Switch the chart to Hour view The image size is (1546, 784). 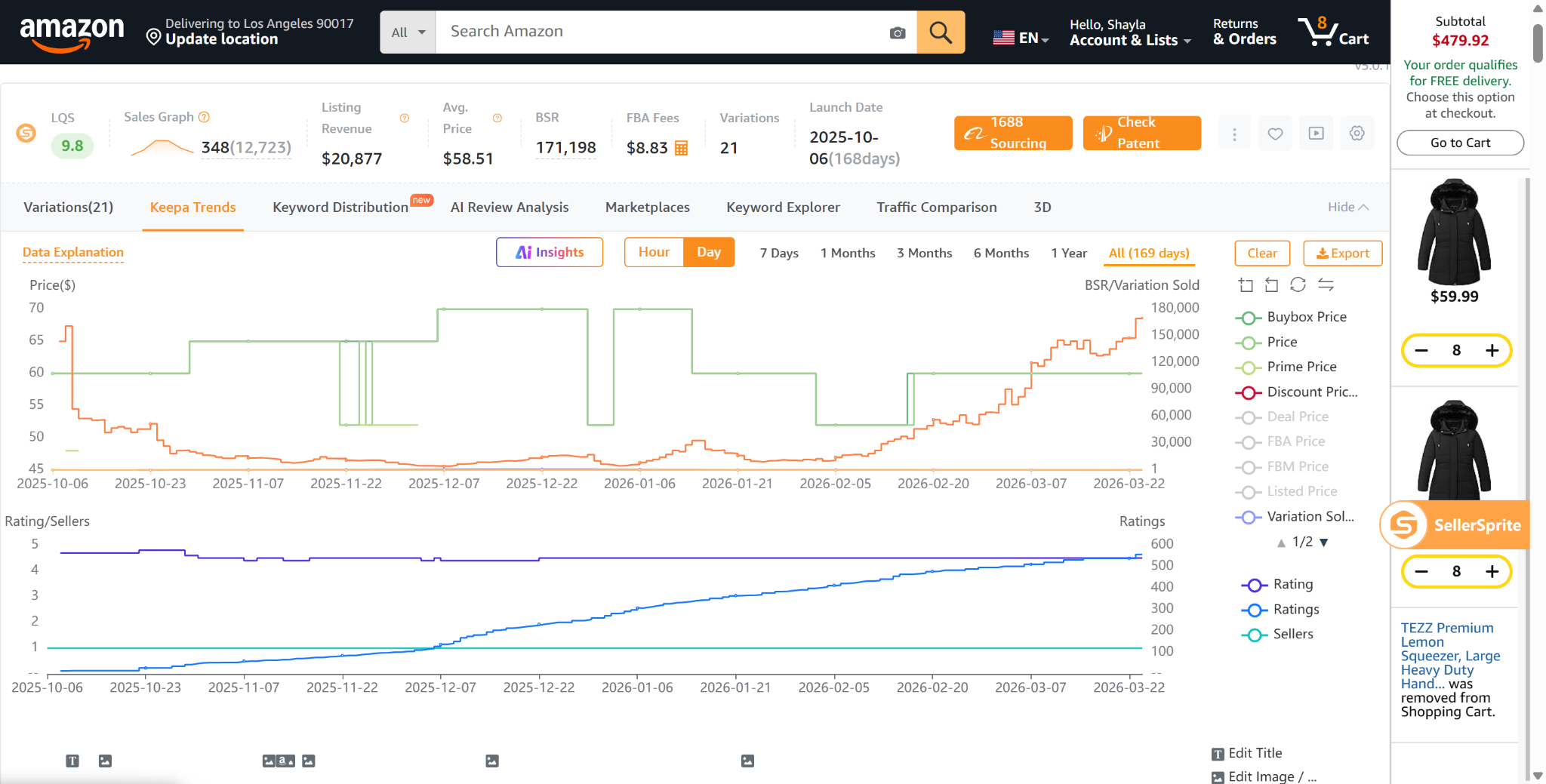pyautogui.click(x=653, y=252)
